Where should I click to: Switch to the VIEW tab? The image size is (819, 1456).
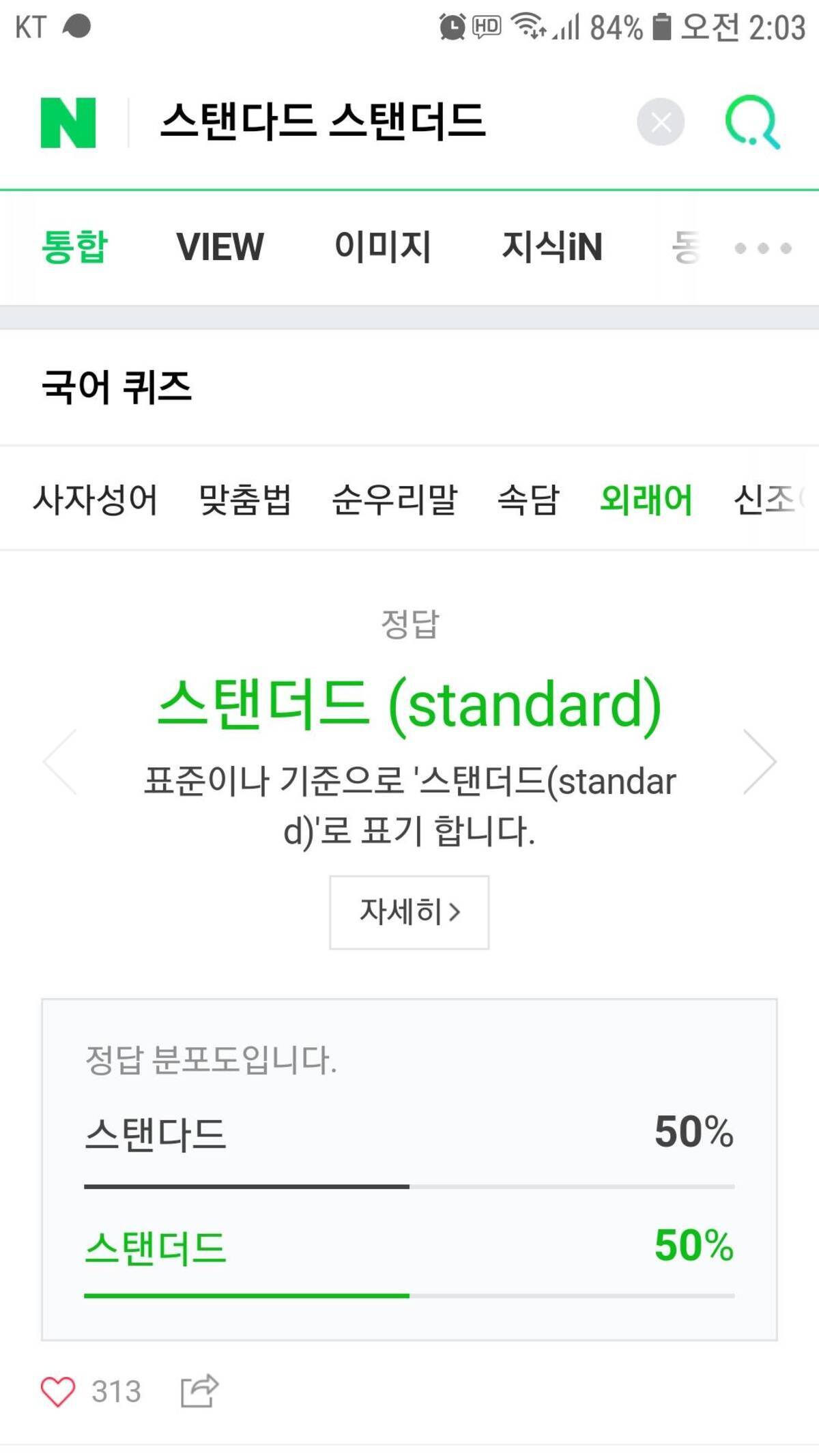[x=220, y=247]
